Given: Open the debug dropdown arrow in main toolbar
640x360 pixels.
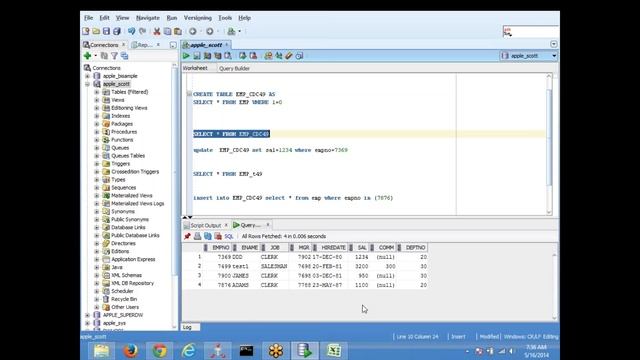Looking at the screenshot, I should pos(240,31).
